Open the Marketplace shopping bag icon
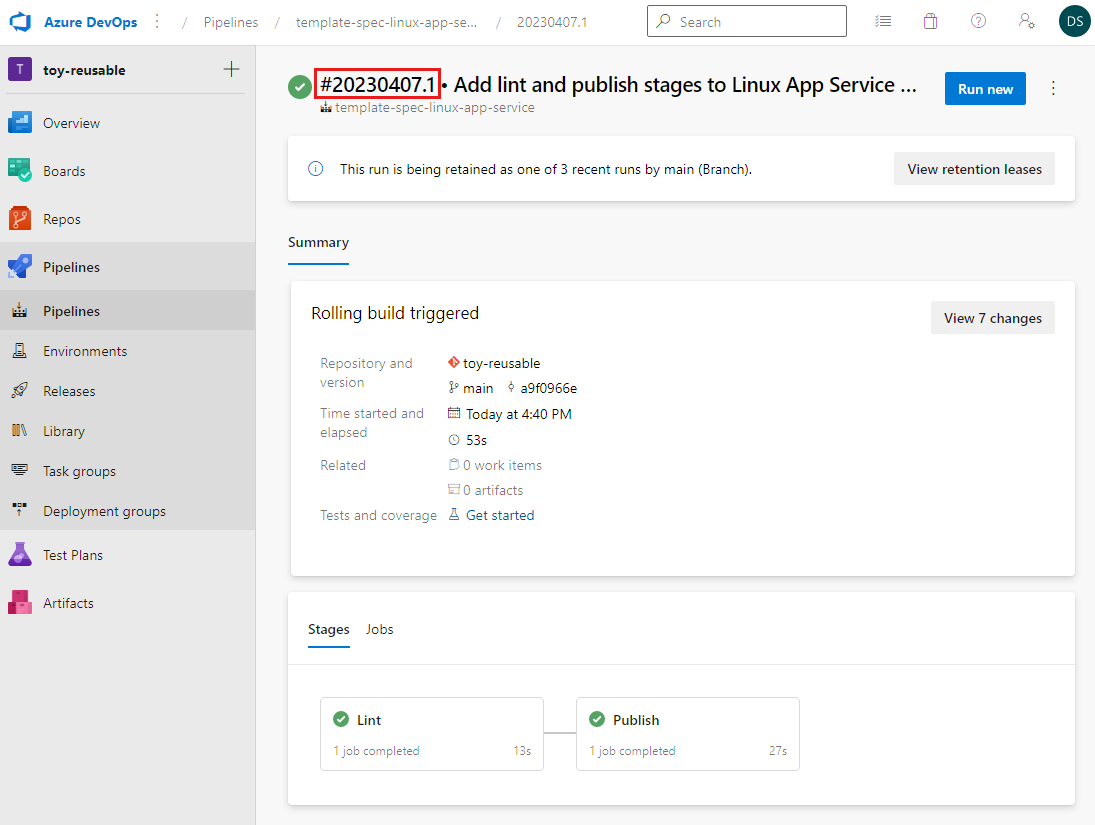The height and width of the screenshot is (825, 1095). tap(930, 22)
